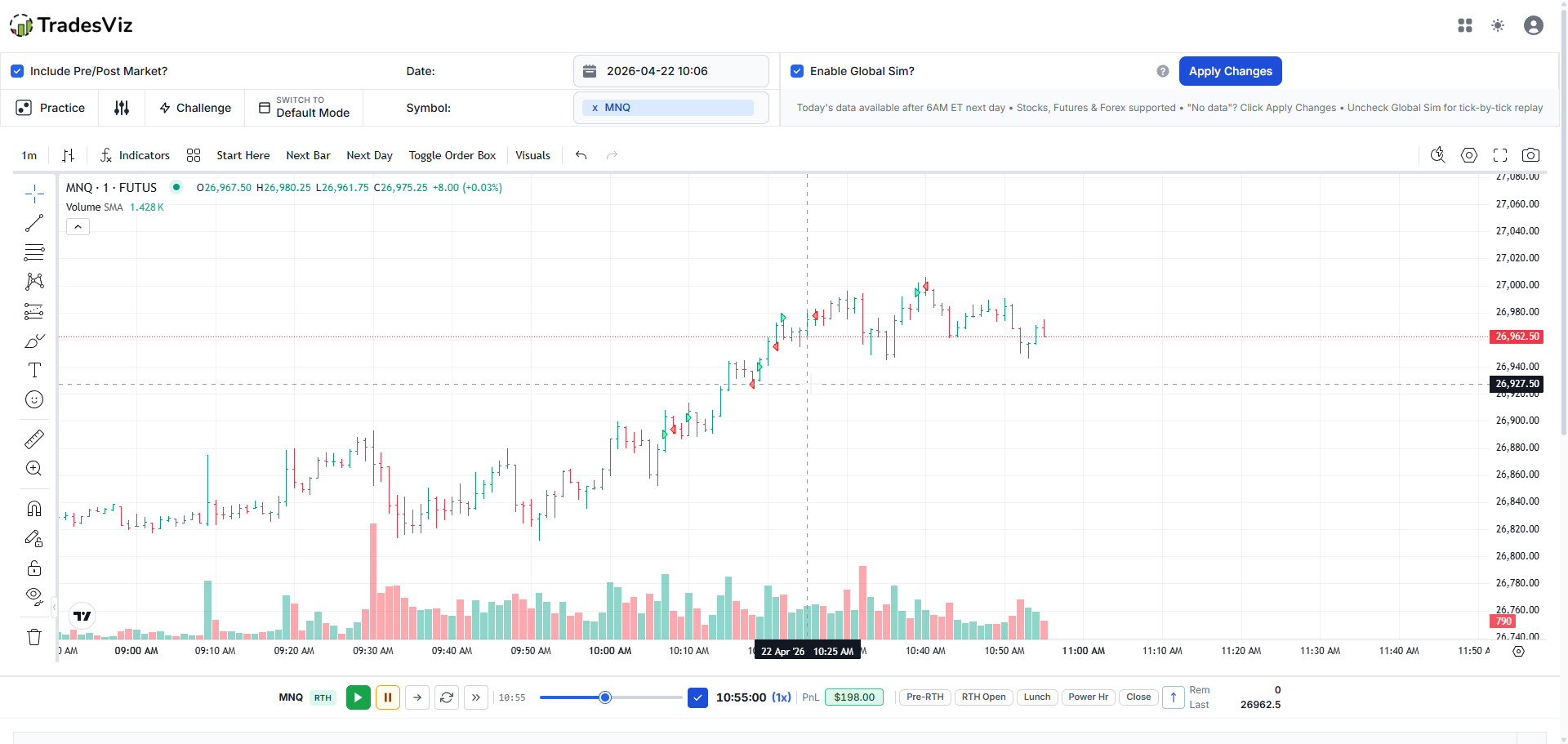Image resolution: width=1568 pixels, height=744 pixels.
Task: Toggle the blue checkbox beside replay time
Action: click(697, 697)
